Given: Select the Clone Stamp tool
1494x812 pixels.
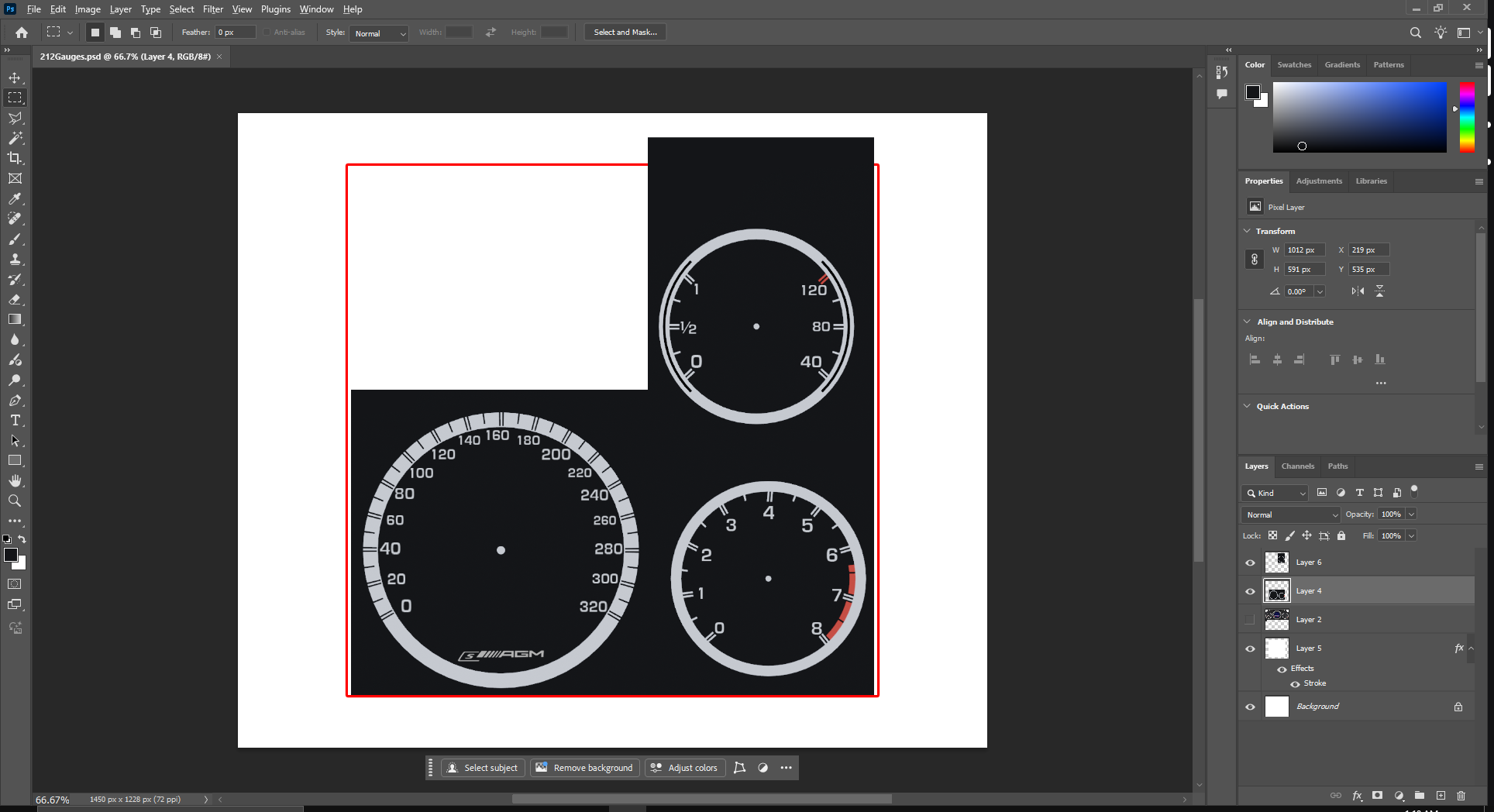Looking at the screenshot, I should (15, 259).
